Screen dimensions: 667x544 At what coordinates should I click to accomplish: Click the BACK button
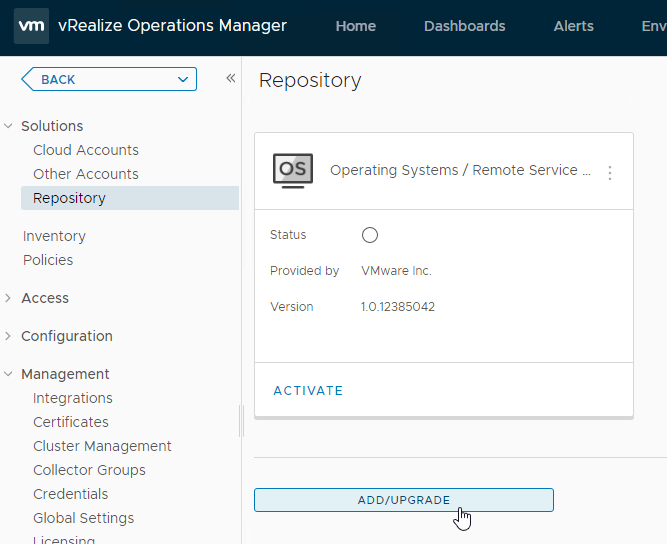point(109,79)
